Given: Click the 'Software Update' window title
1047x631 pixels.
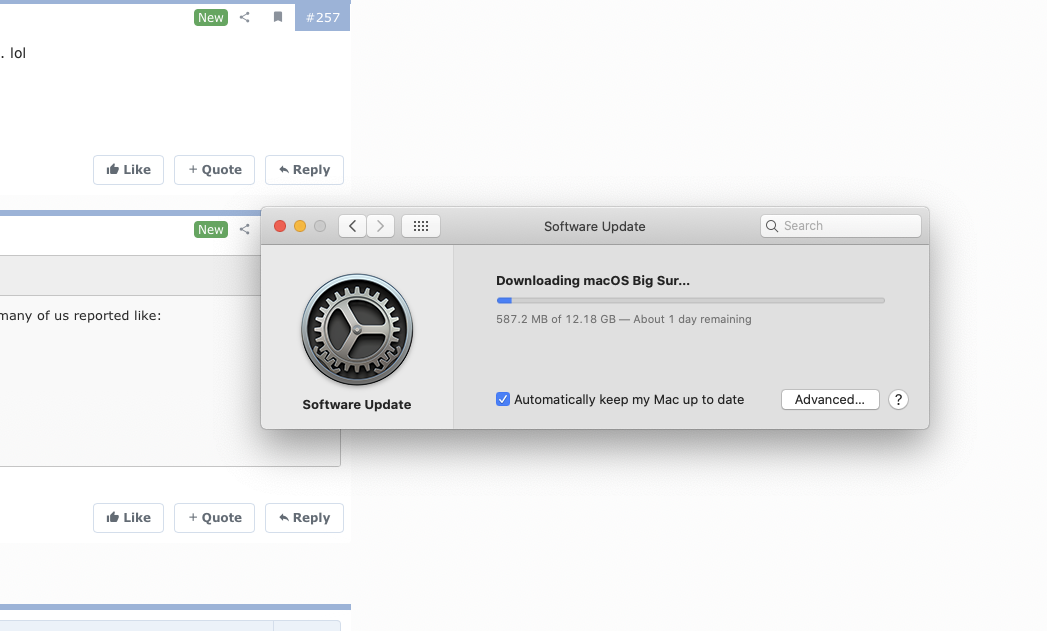Looking at the screenshot, I should tap(594, 226).
